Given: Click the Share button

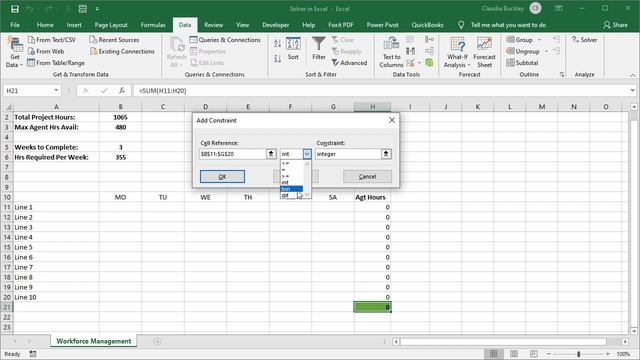Looking at the screenshot, I should click(616, 25).
